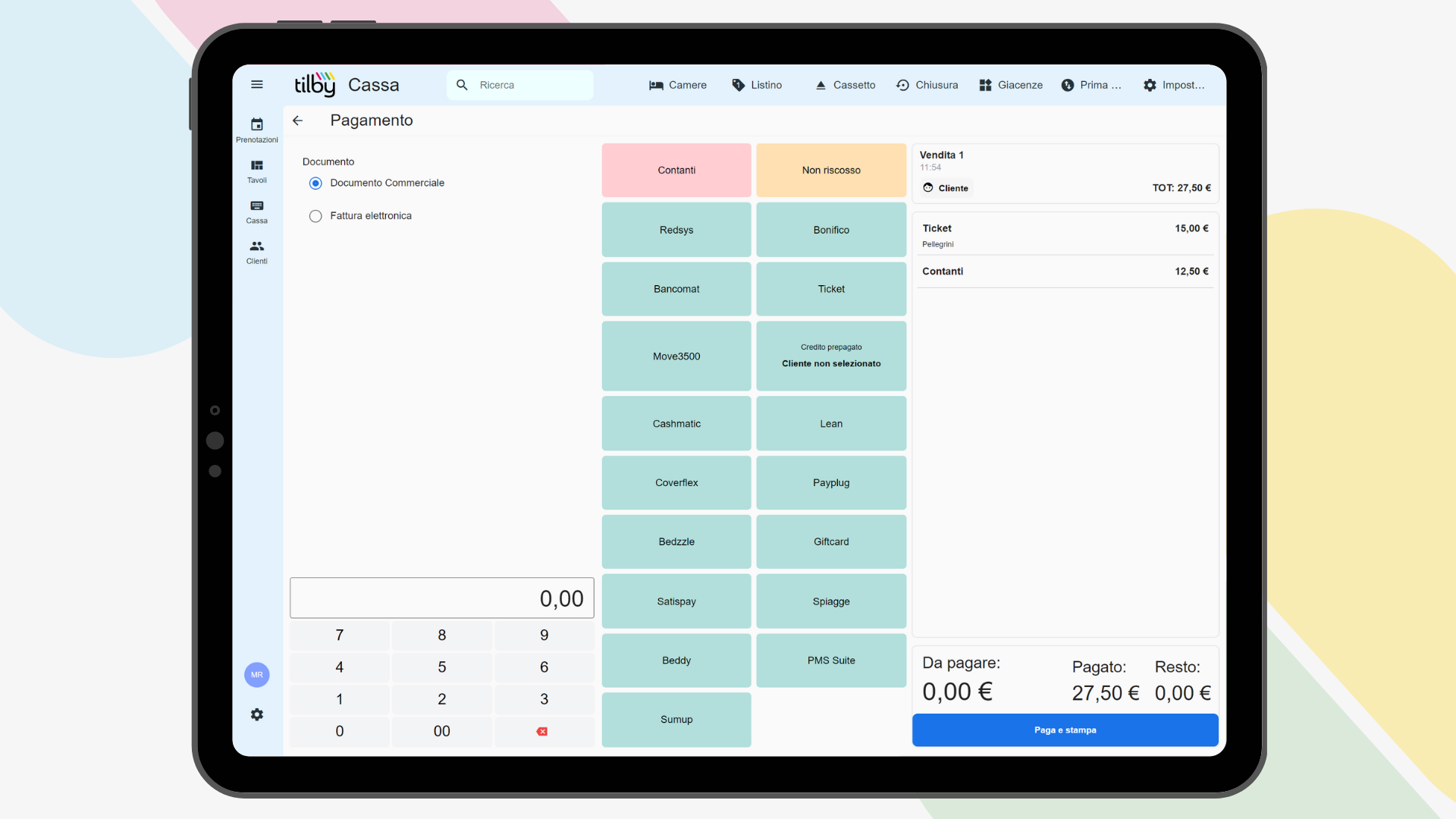Click the Vendita 1 sale title
This screenshot has height=819, width=1456.
941,155
